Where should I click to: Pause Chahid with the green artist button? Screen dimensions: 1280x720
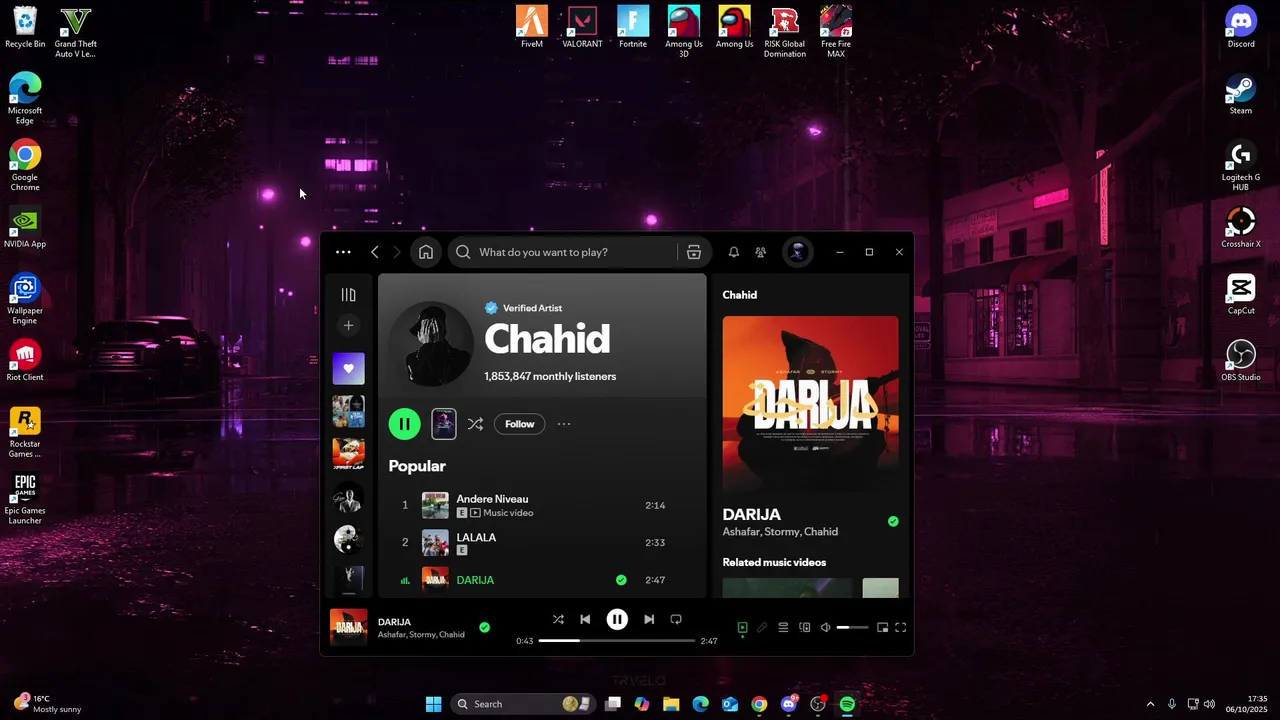[x=404, y=424]
